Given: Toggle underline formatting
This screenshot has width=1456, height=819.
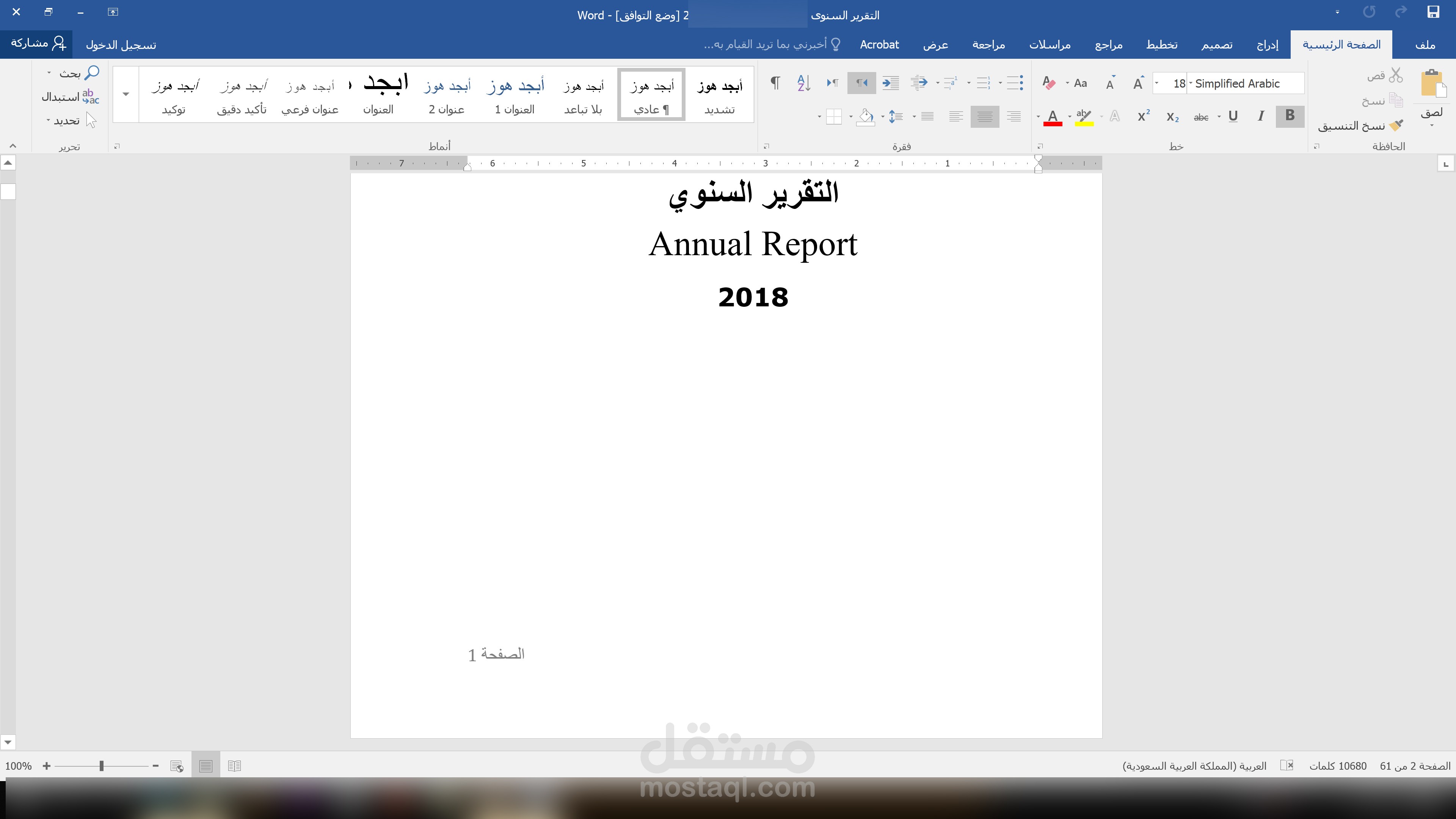Looking at the screenshot, I should point(1233,116).
